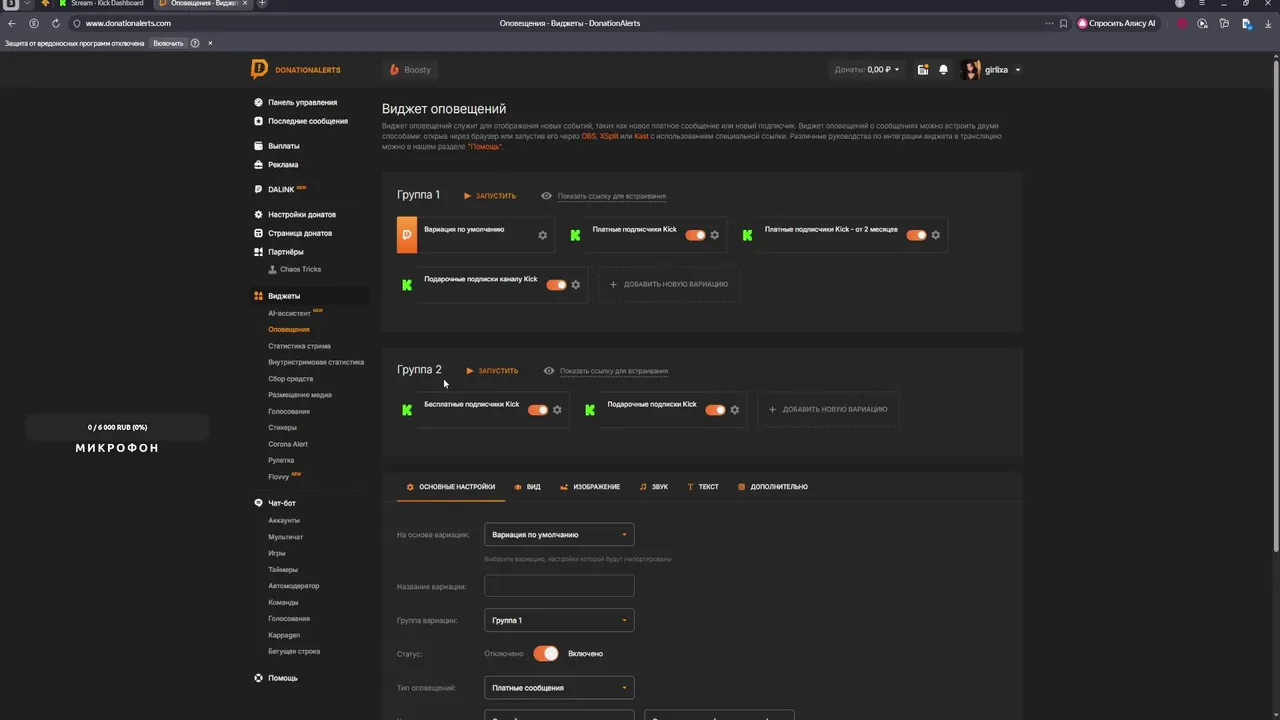The height and width of the screenshot is (720, 1280).
Task: Open the Тип оповещений dropdown
Action: pos(559,688)
